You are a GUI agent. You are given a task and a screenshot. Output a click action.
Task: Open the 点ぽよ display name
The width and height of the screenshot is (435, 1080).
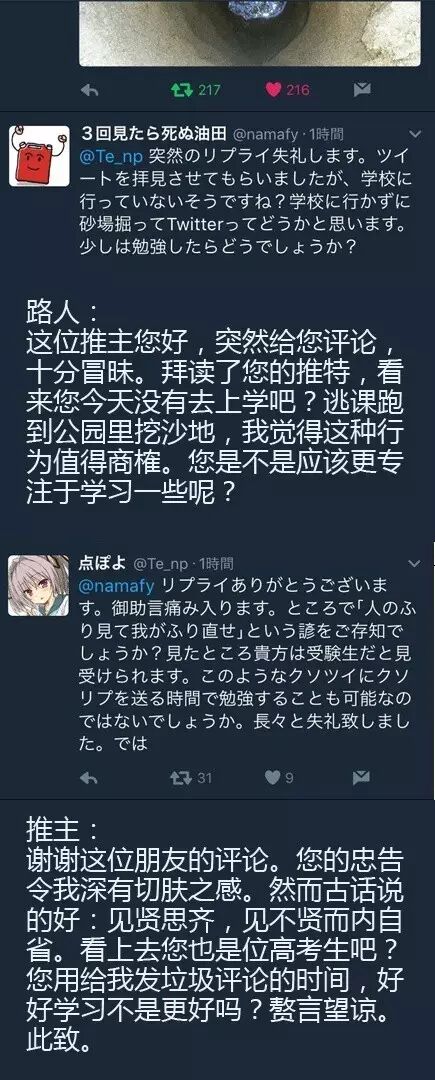(x=103, y=563)
